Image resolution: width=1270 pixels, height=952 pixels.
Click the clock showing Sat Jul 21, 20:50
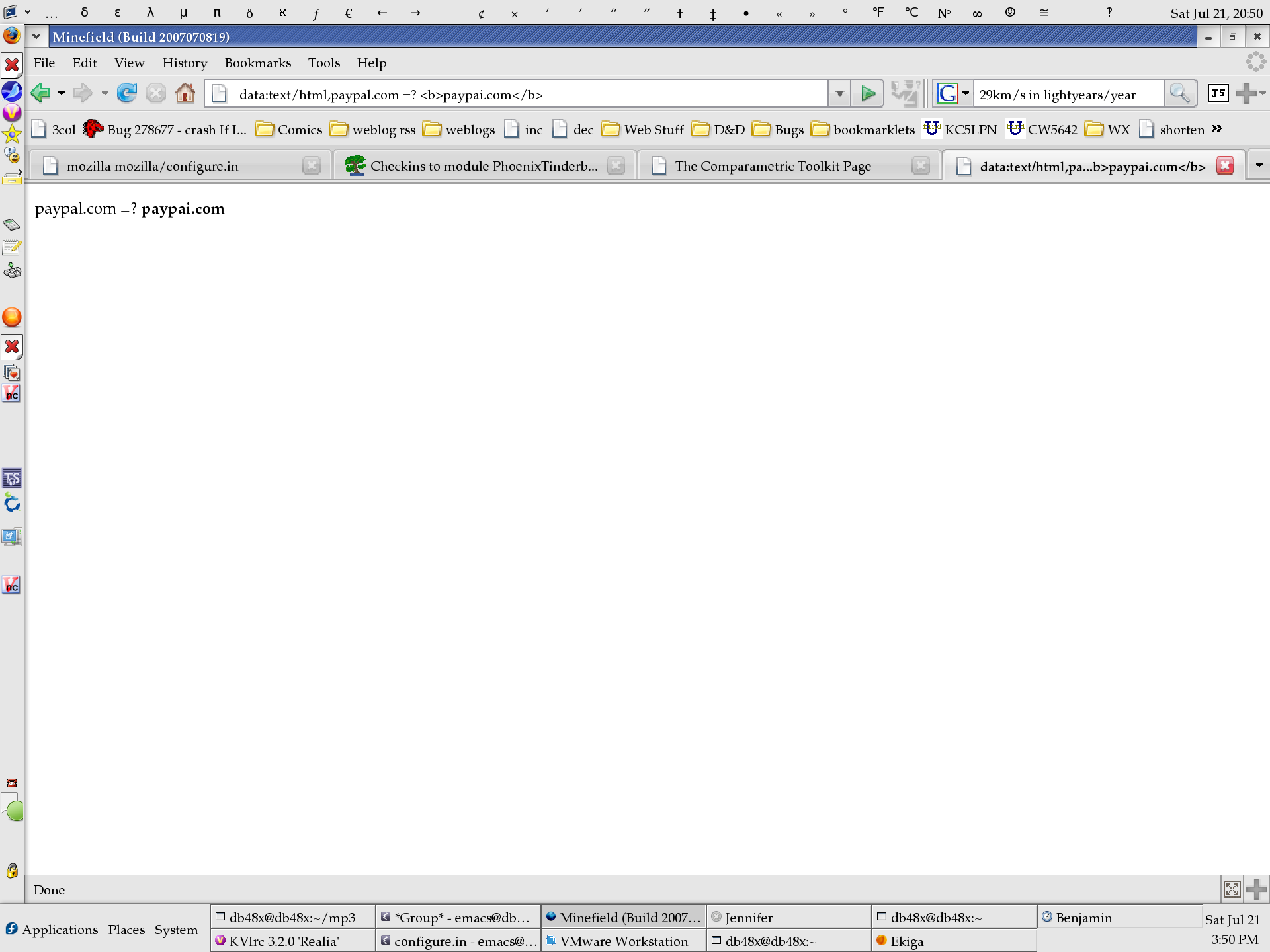(1216, 13)
